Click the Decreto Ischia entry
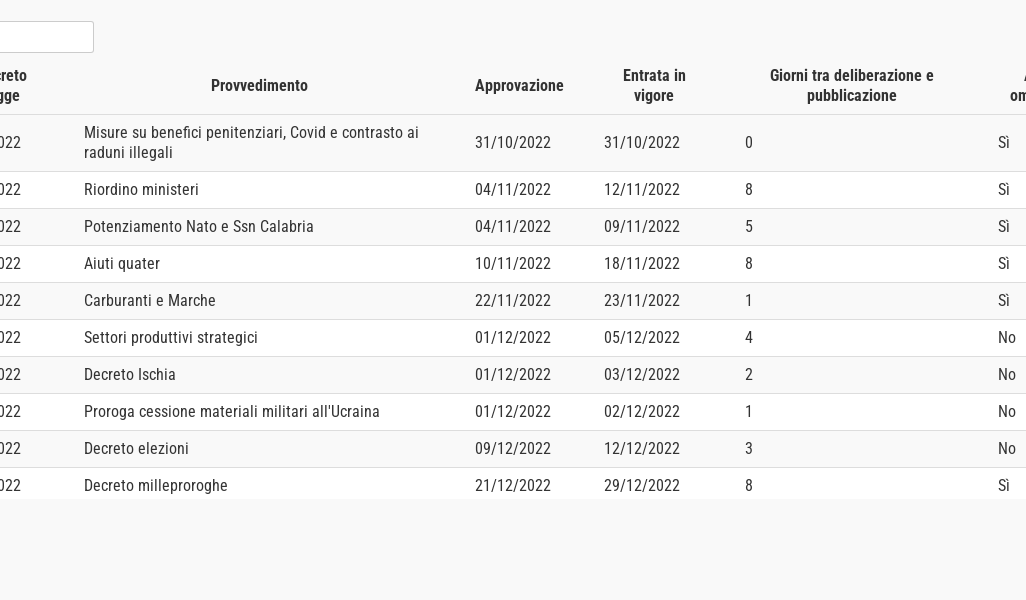This screenshot has height=600, width=1026. point(130,375)
